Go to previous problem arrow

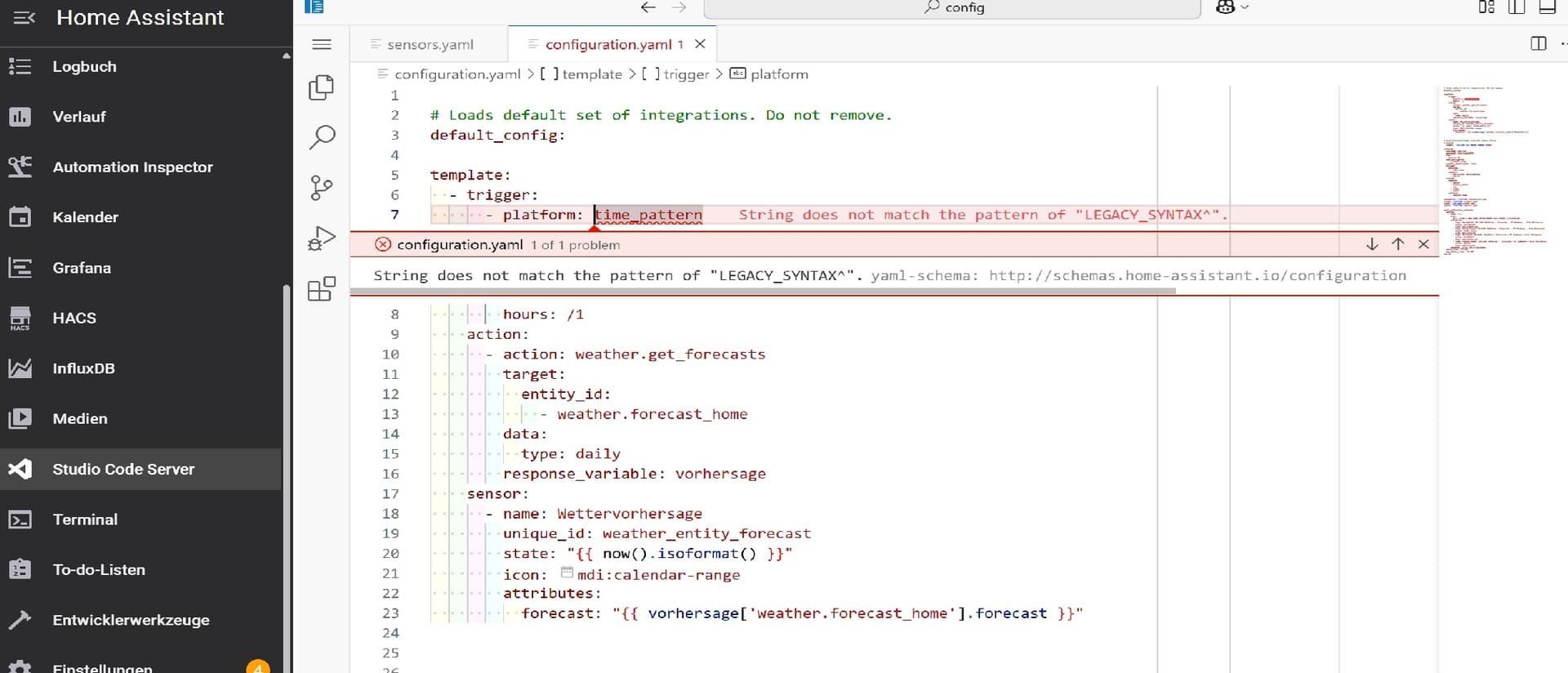(x=1398, y=244)
